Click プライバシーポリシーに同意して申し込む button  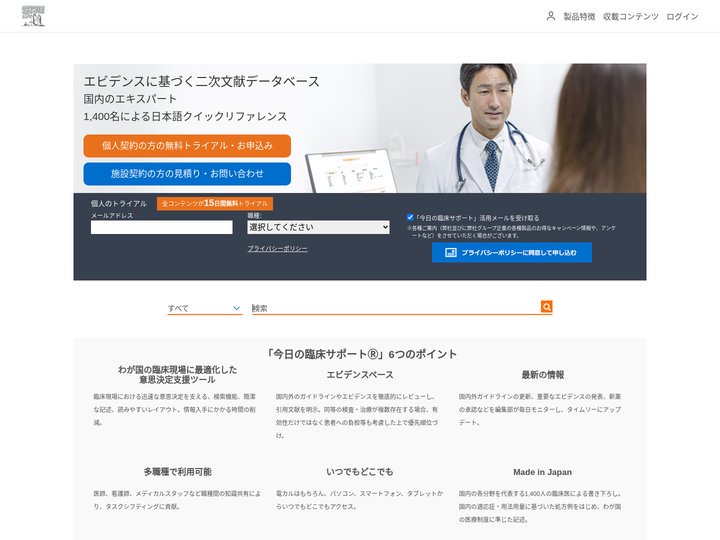point(512,253)
